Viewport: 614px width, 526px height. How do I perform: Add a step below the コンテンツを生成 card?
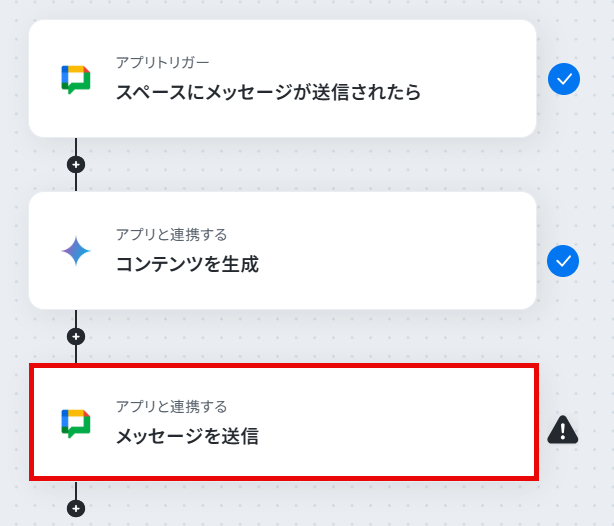76,336
